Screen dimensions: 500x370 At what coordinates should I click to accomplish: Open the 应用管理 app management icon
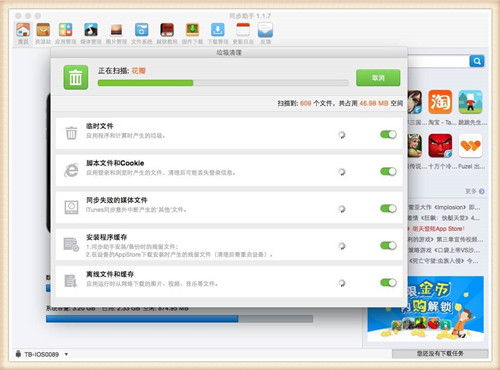click(x=65, y=30)
